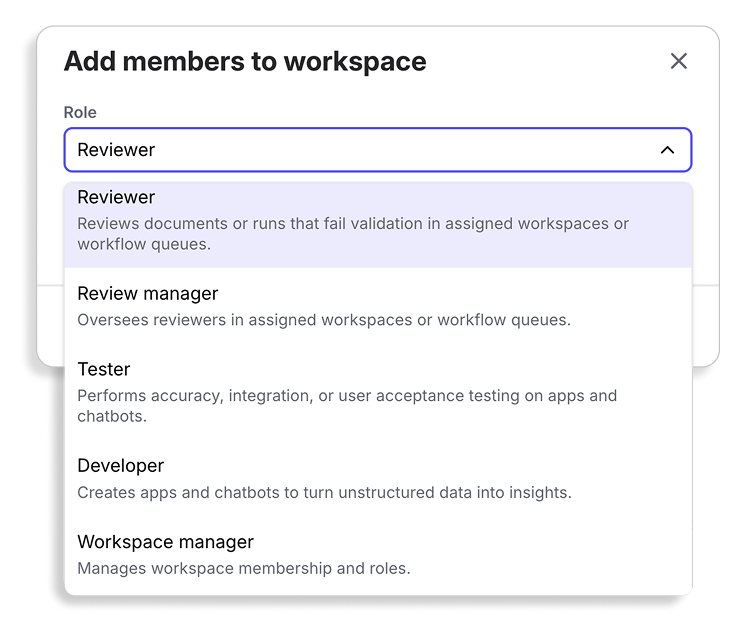The height and width of the screenshot is (633, 756).
Task: Click the 'Reviews documents or runs' description
Action: click(x=352, y=223)
